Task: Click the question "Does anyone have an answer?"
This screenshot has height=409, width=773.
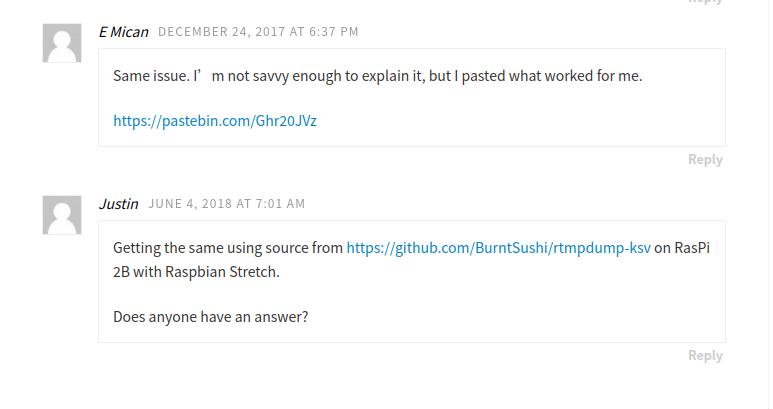Action: click(210, 318)
